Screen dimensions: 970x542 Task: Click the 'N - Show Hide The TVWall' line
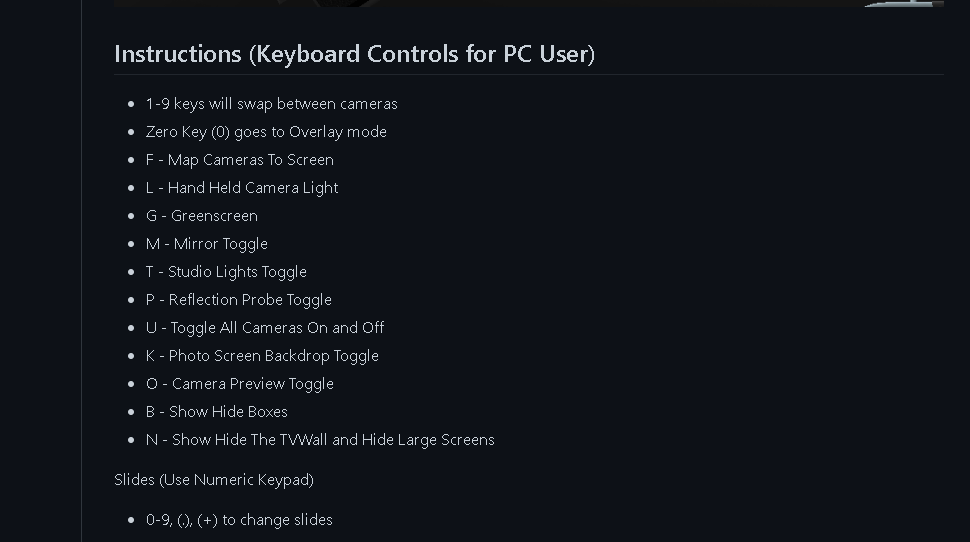tap(320, 440)
